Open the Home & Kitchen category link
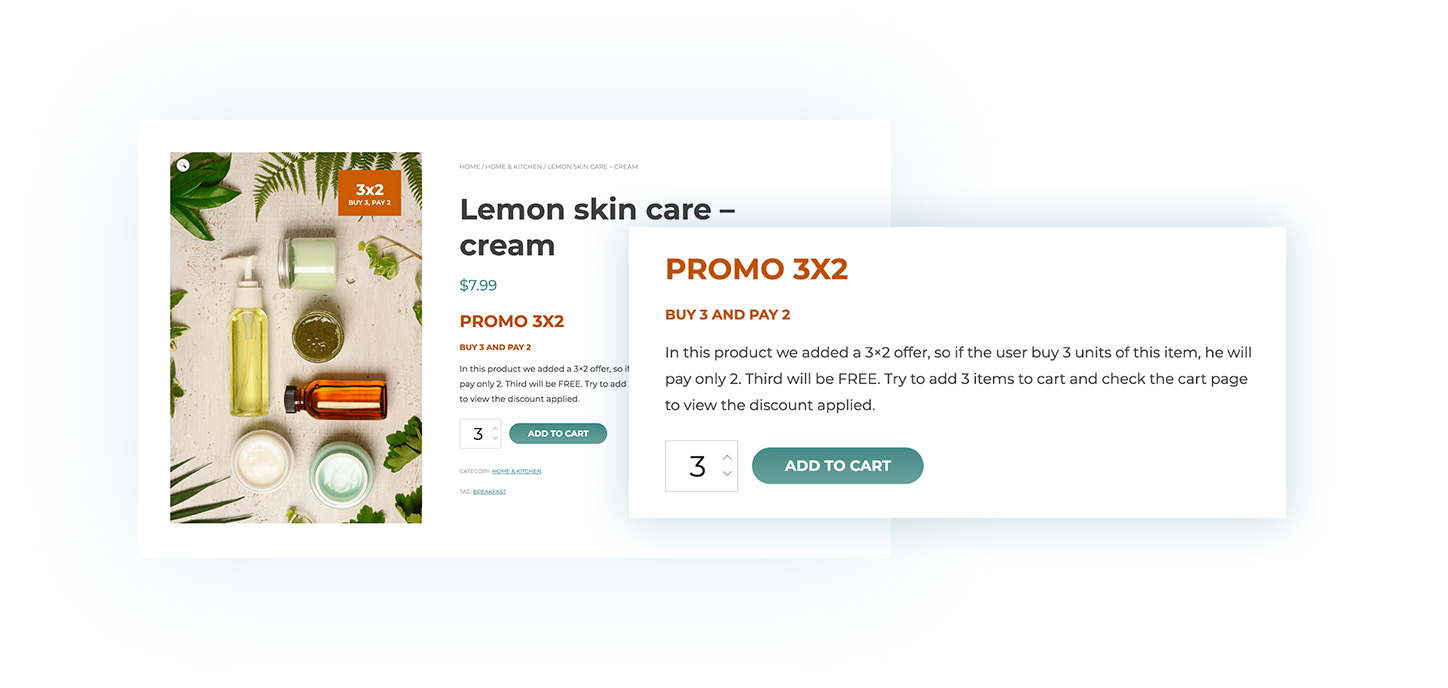Viewport: 1448px width, 688px height. 516,471
